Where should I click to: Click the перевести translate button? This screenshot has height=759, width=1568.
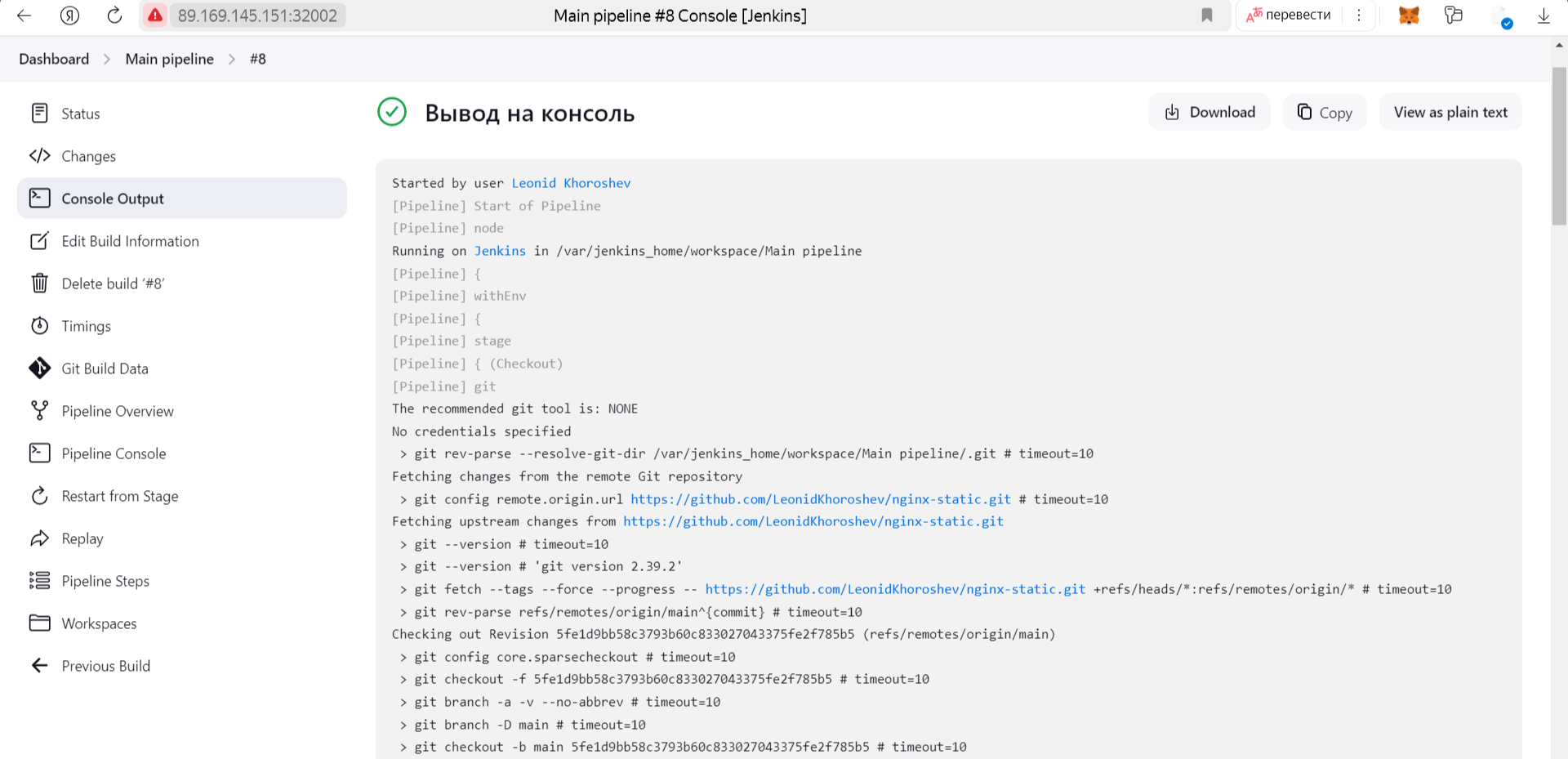pyautogui.click(x=1289, y=15)
